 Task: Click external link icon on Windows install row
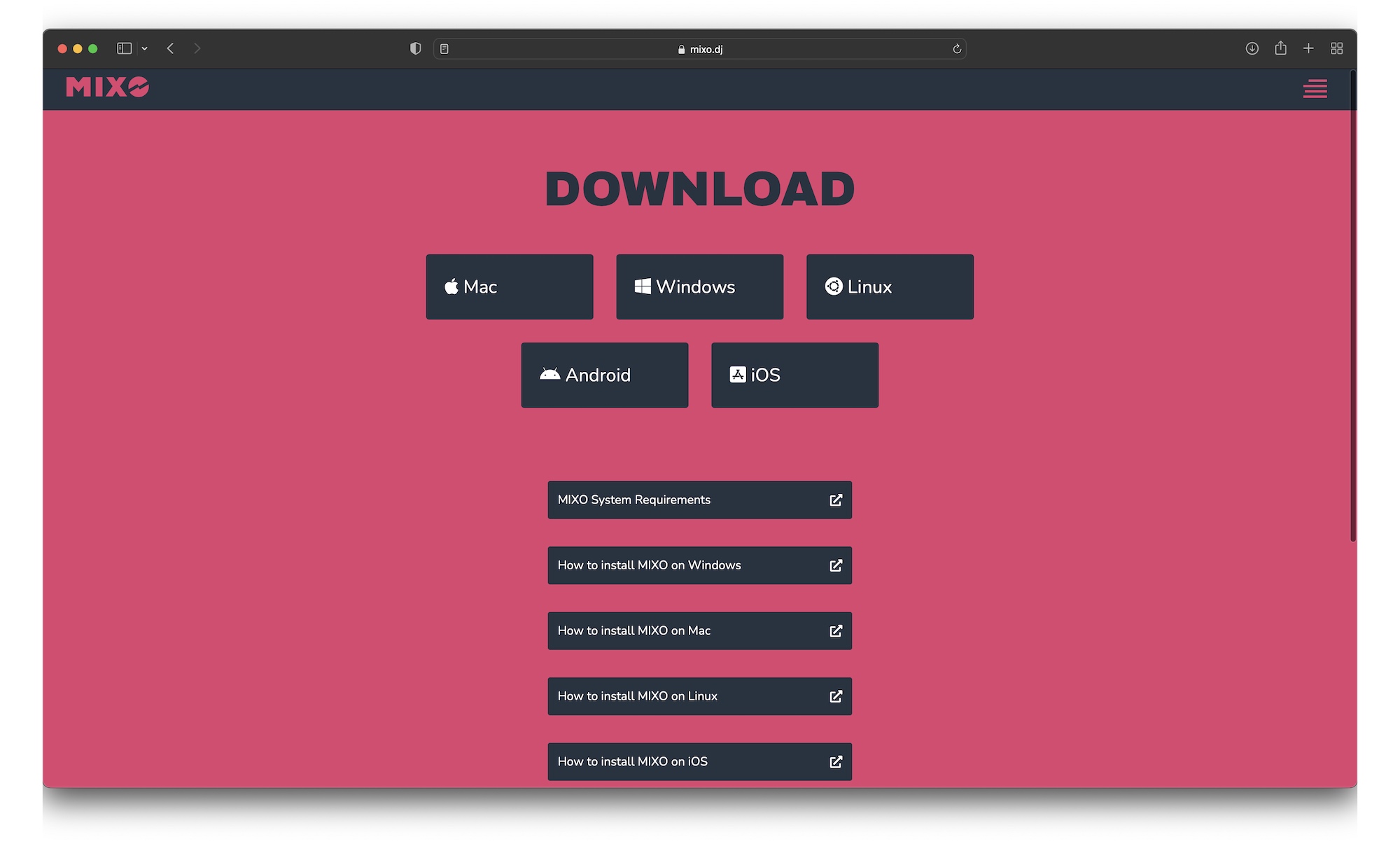836,565
